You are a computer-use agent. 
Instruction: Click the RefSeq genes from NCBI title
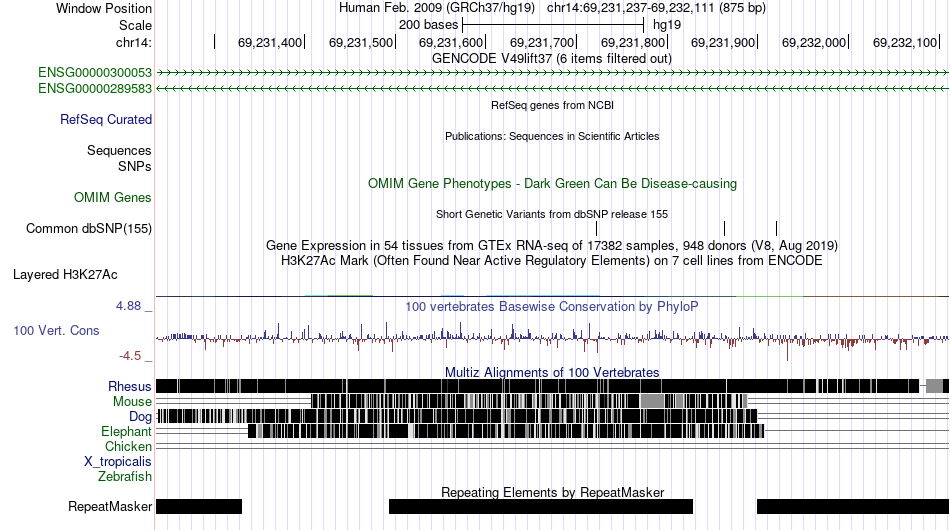[x=552, y=105]
